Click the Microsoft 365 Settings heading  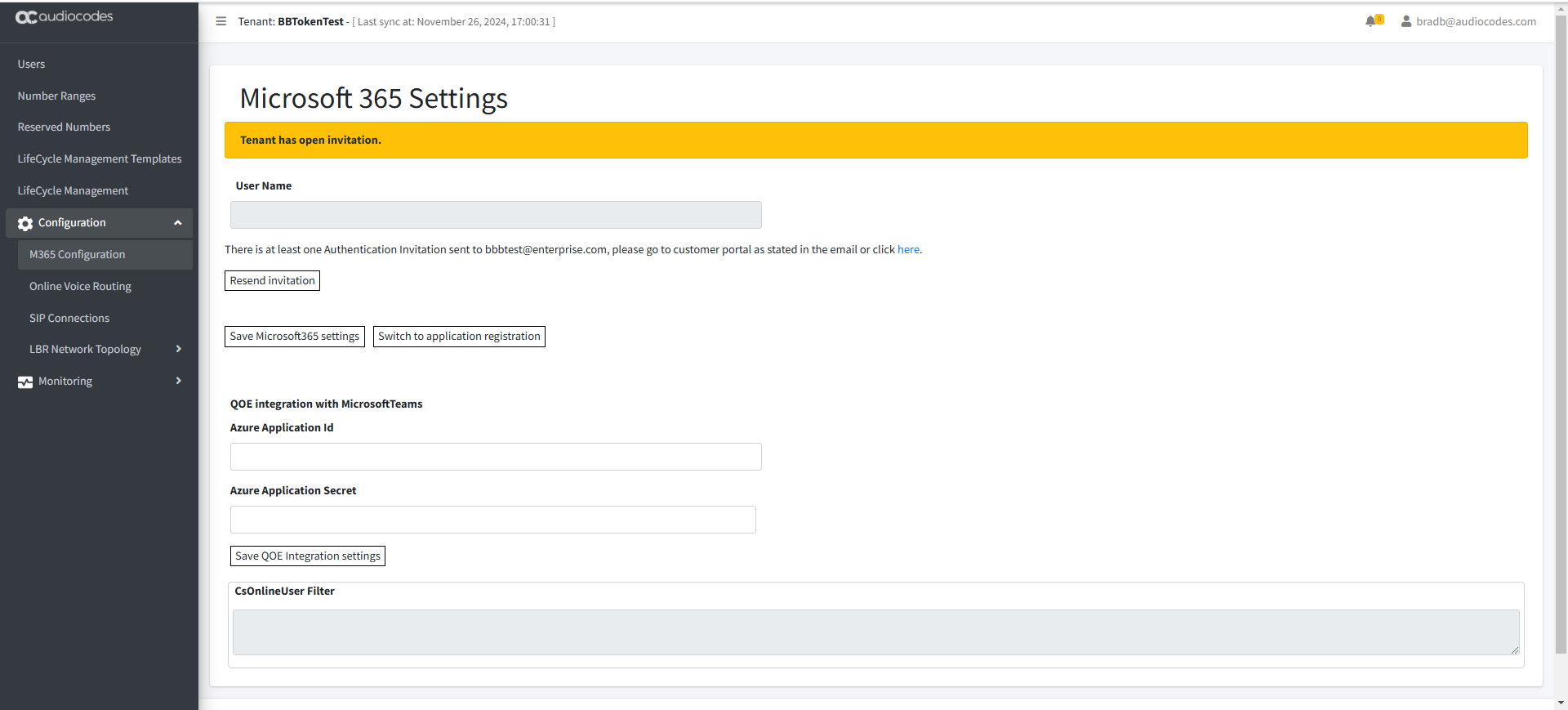click(373, 99)
